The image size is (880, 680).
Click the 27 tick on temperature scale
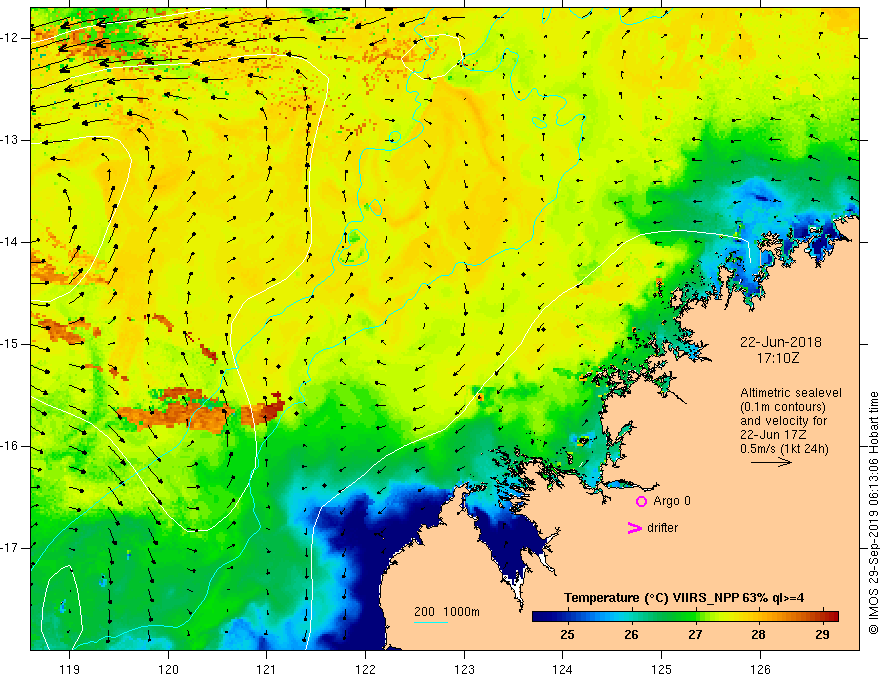point(695,635)
